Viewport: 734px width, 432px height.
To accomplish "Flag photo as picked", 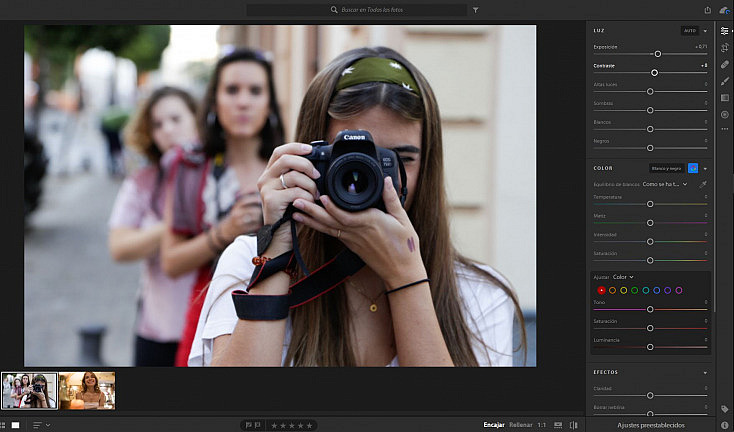I will click(x=250, y=425).
